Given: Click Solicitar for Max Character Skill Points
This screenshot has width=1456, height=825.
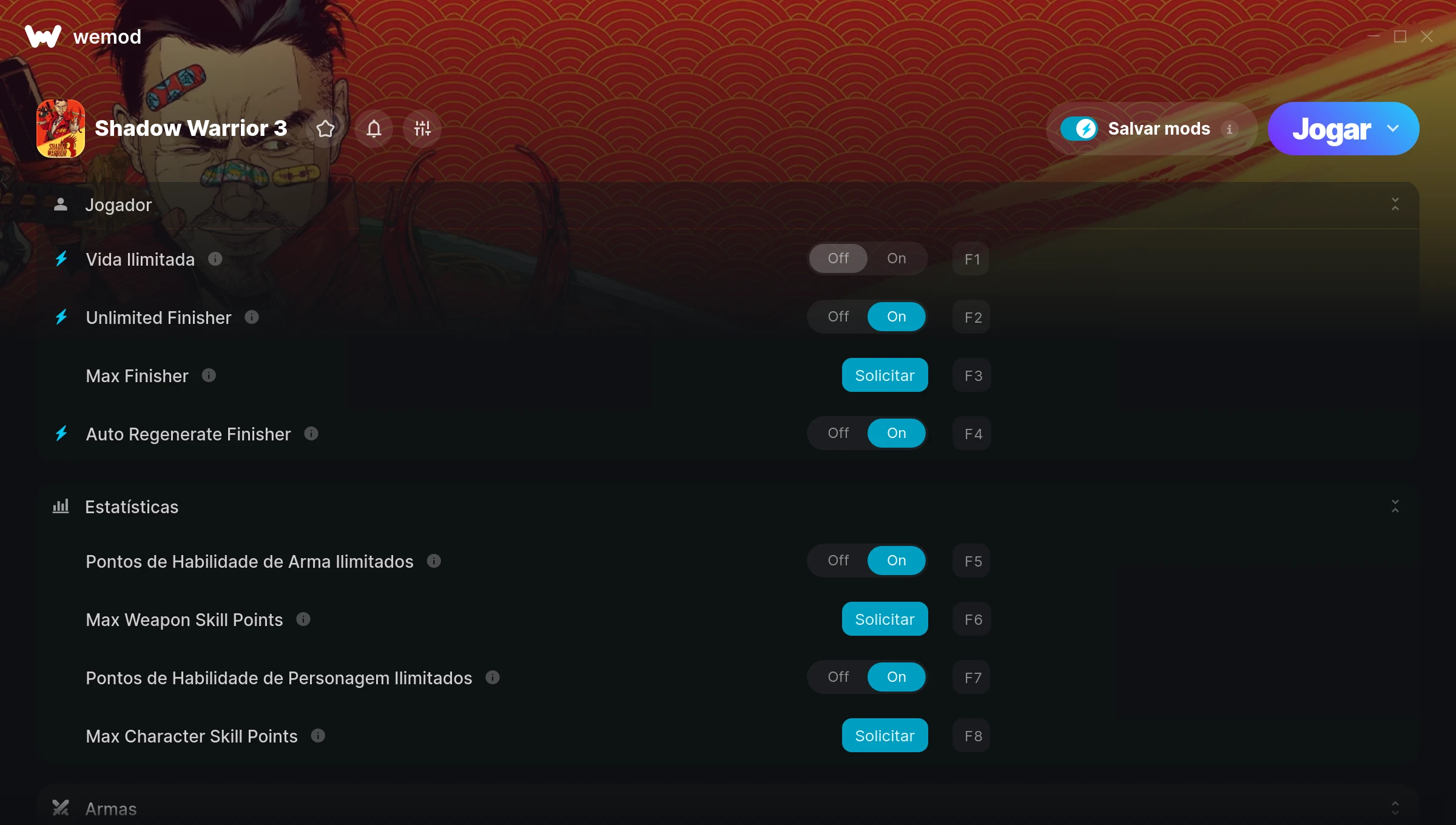Looking at the screenshot, I should (x=885, y=736).
